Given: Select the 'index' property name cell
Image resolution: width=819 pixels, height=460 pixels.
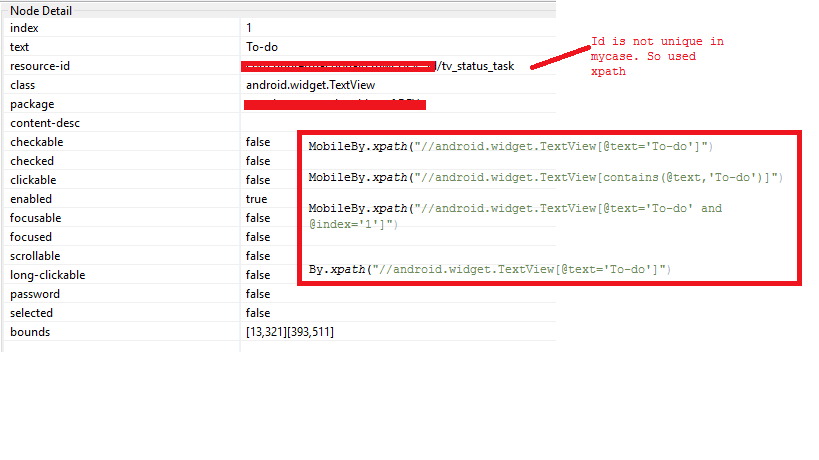Looking at the screenshot, I should (24, 28).
